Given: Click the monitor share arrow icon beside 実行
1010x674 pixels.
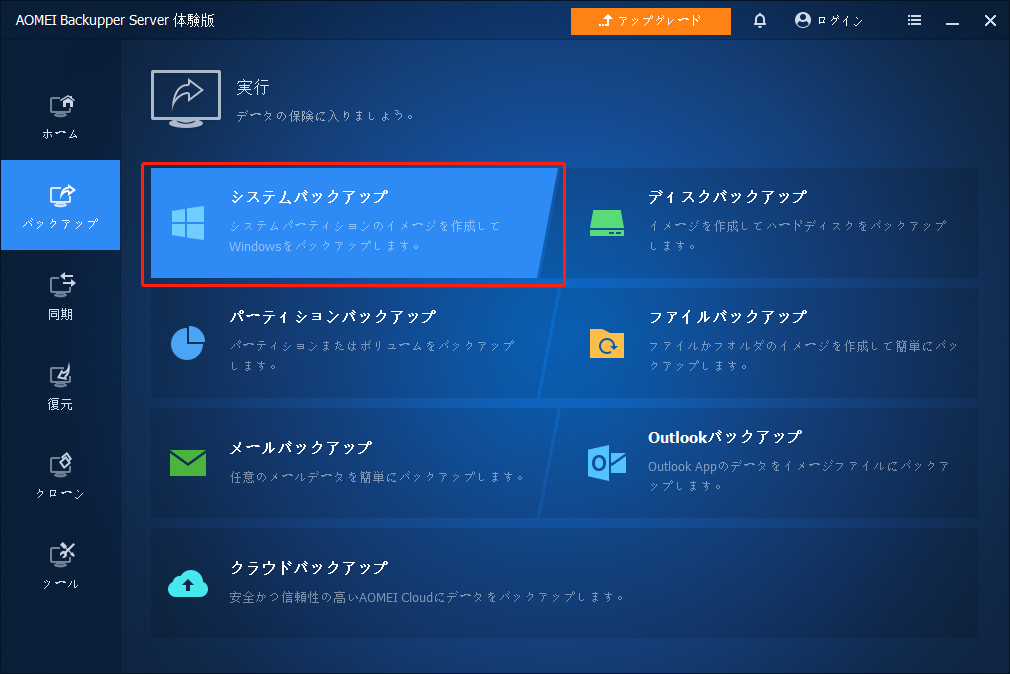Looking at the screenshot, I should (186, 99).
